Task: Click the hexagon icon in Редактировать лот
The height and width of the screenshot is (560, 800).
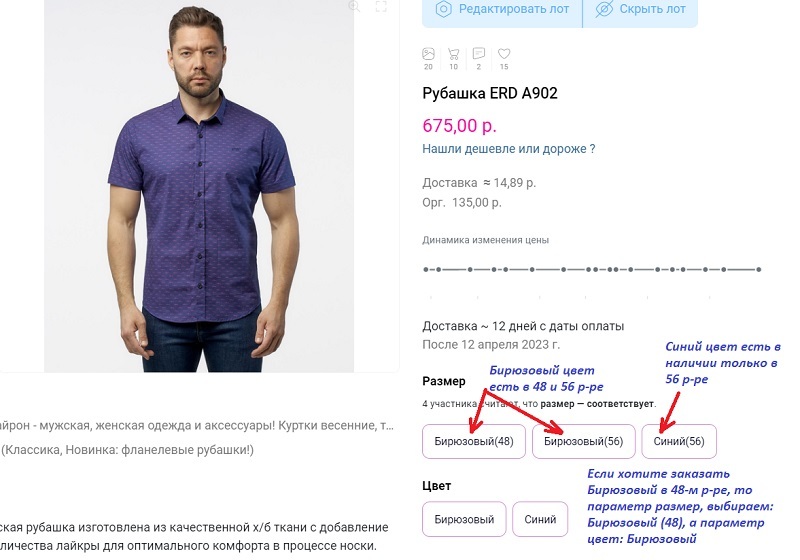Action: click(x=443, y=9)
